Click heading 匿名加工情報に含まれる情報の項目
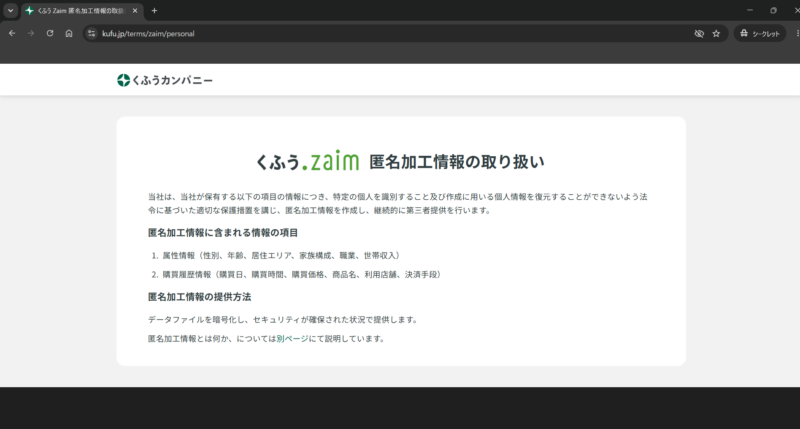This screenshot has width=800, height=429. click(223, 233)
